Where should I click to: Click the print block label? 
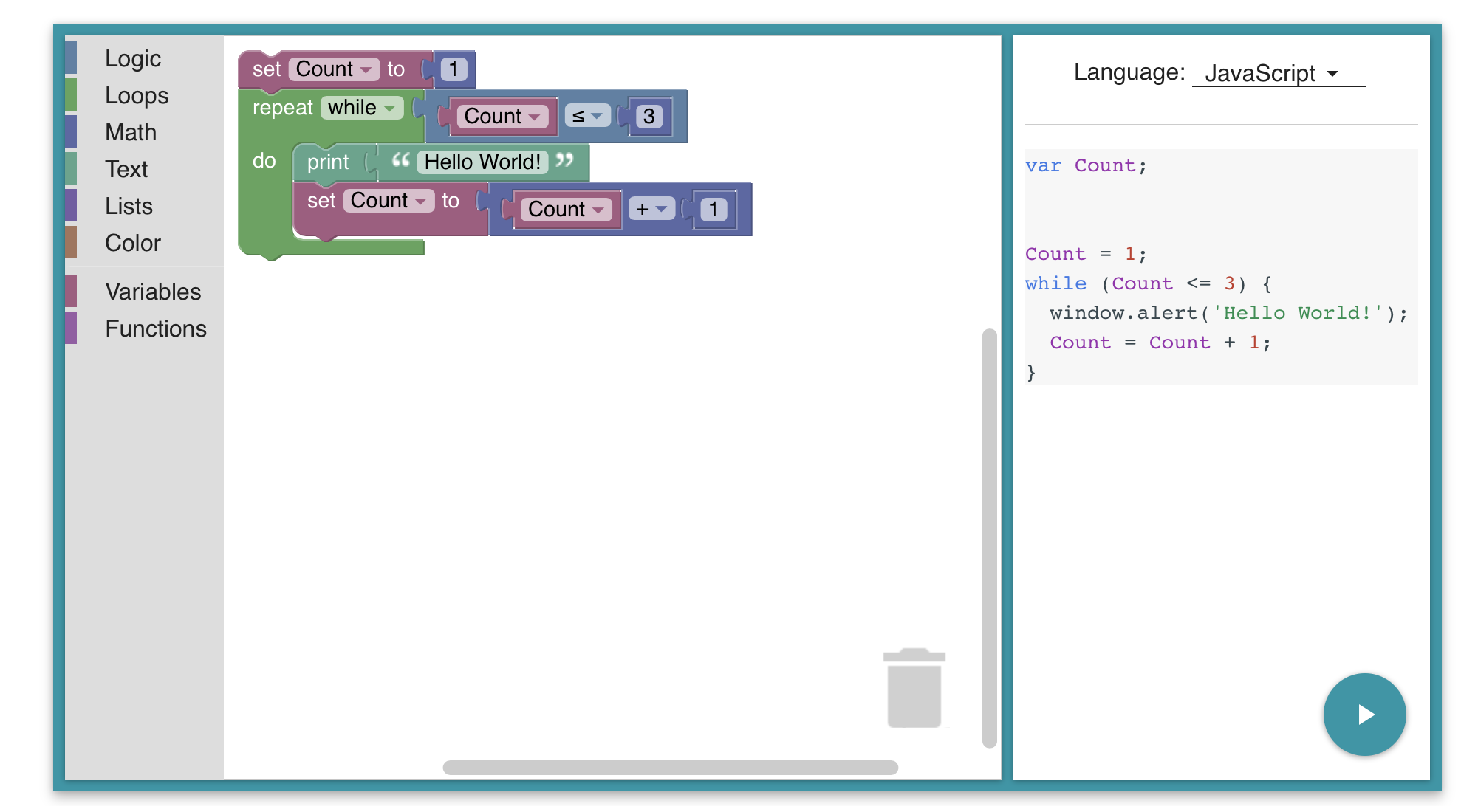(x=328, y=162)
